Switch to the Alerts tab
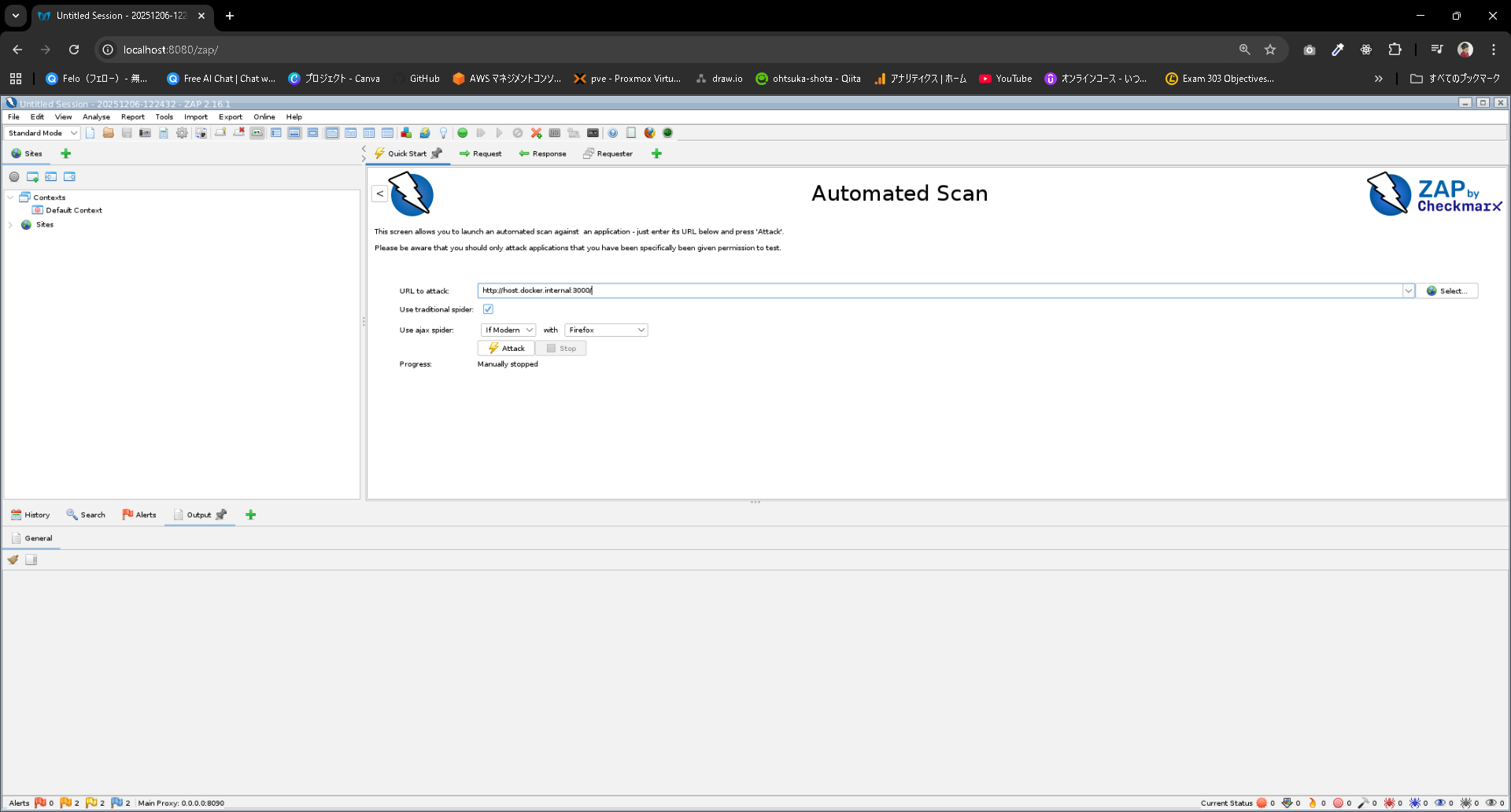Viewport: 1511px width, 812px height. 139,515
